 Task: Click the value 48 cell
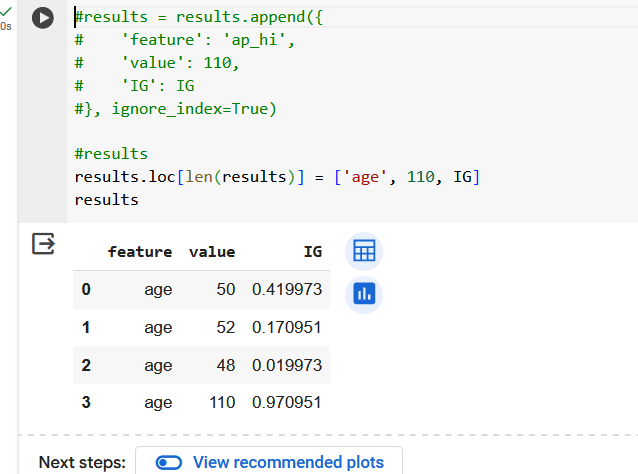[226, 365]
